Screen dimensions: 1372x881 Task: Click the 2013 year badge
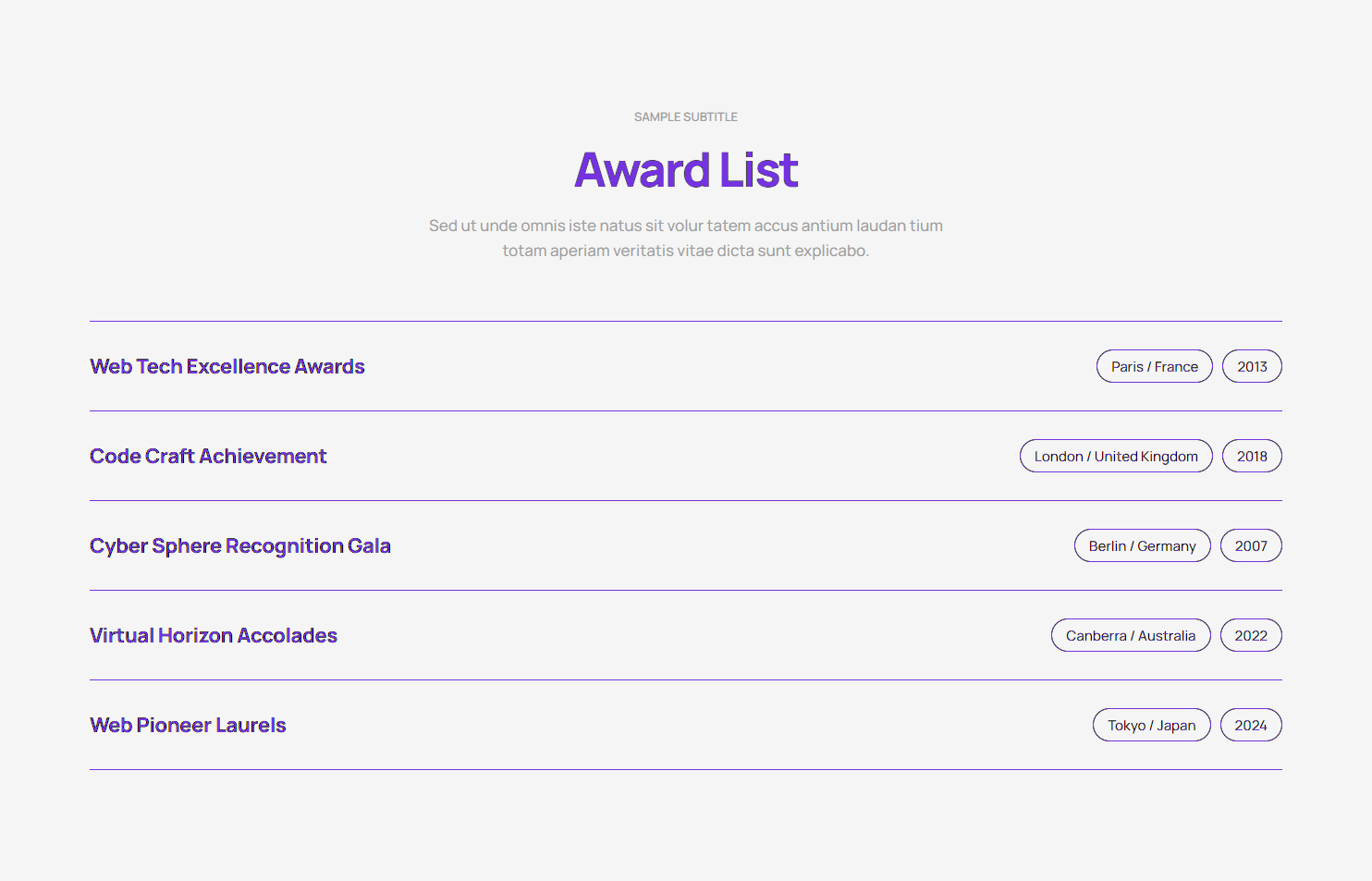click(1252, 367)
